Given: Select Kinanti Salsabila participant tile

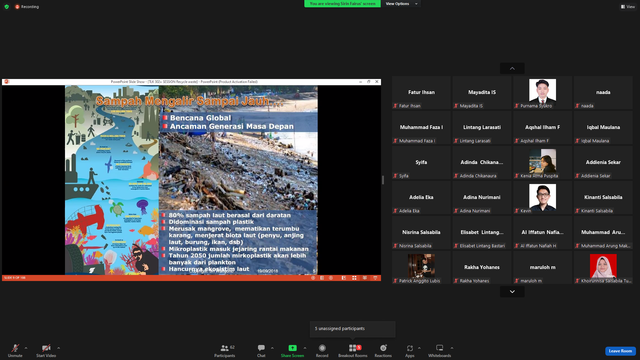Looking at the screenshot, I should (603, 198).
